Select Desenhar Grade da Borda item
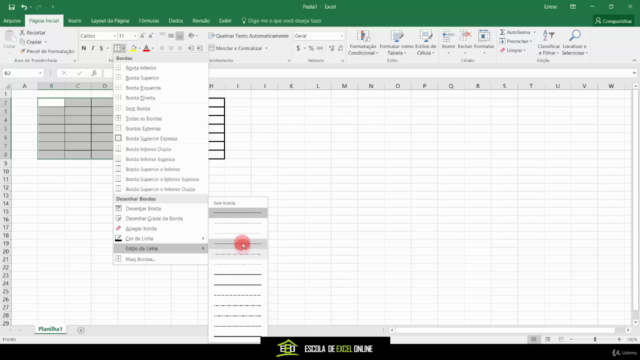Viewport: 640px width, 360px height. pyautogui.click(x=160, y=218)
